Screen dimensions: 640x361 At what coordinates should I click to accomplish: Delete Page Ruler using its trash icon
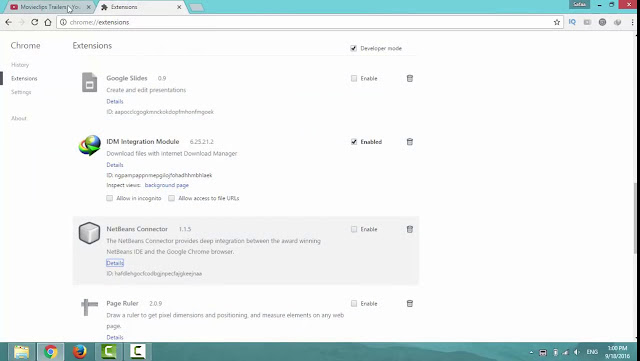410,303
